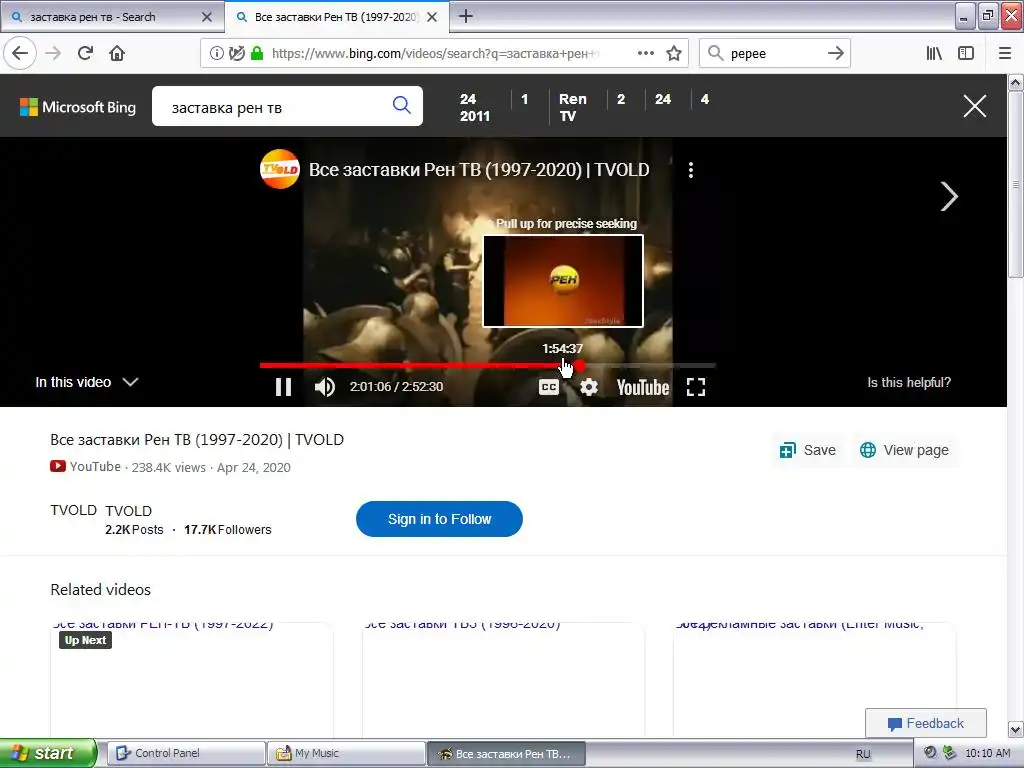Open the рекламные заставки related video
Viewport: 1024px width, 768px height.
814,679
